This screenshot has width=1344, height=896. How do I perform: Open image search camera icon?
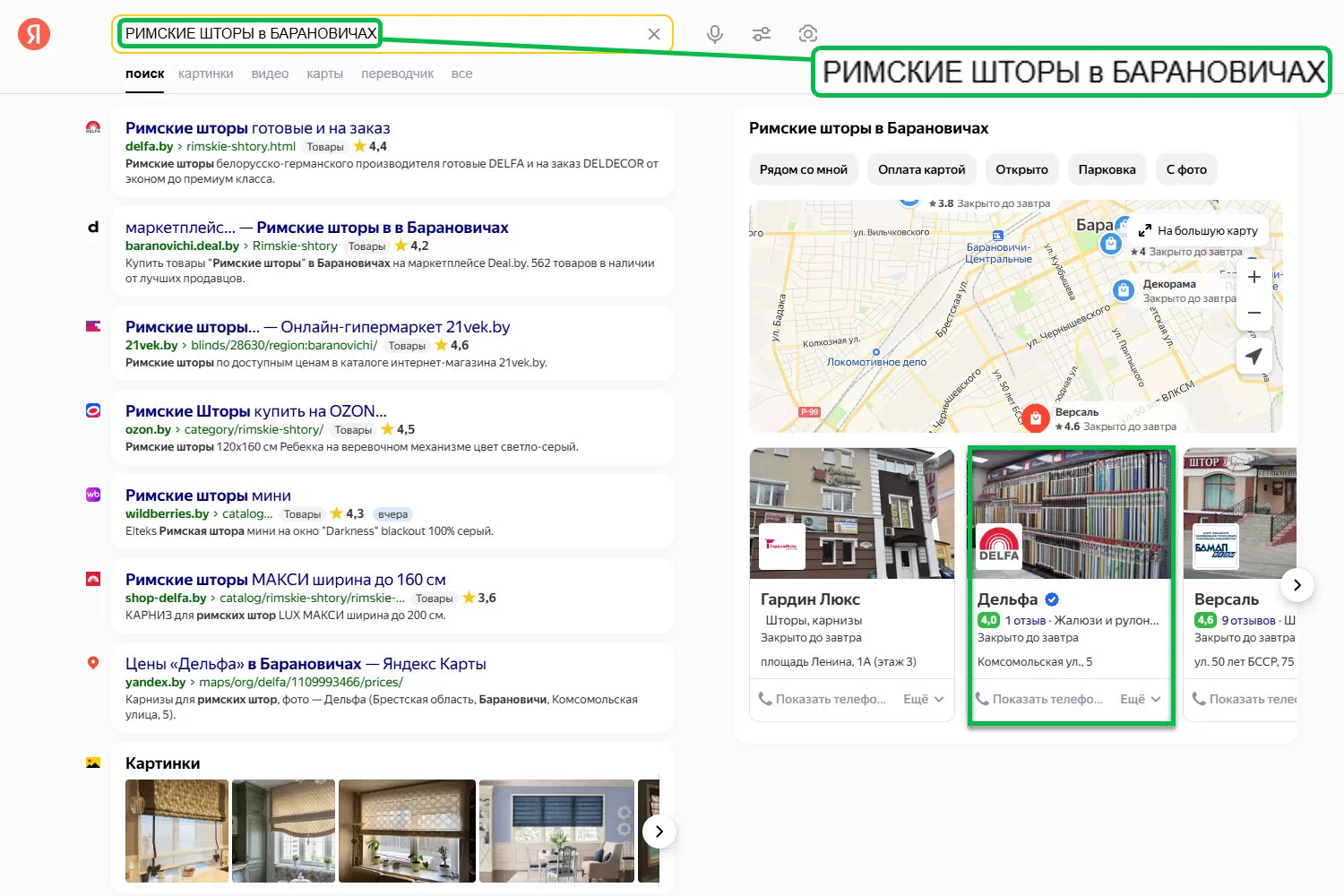tap(808, 34)
